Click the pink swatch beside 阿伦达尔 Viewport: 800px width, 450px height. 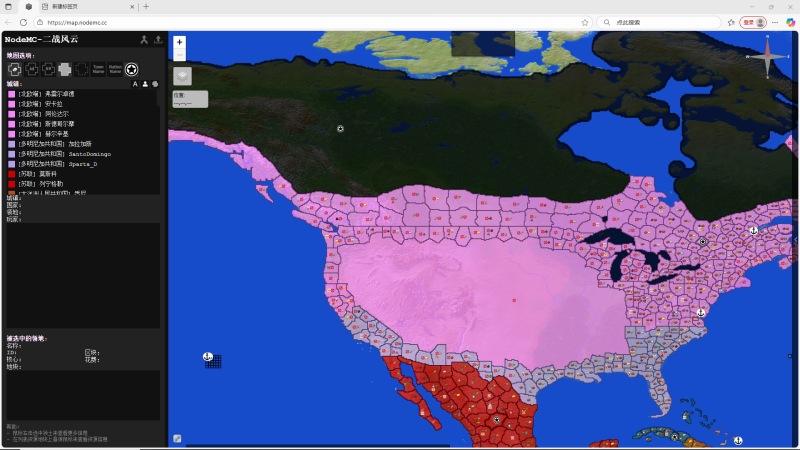(x=12, y=114)
